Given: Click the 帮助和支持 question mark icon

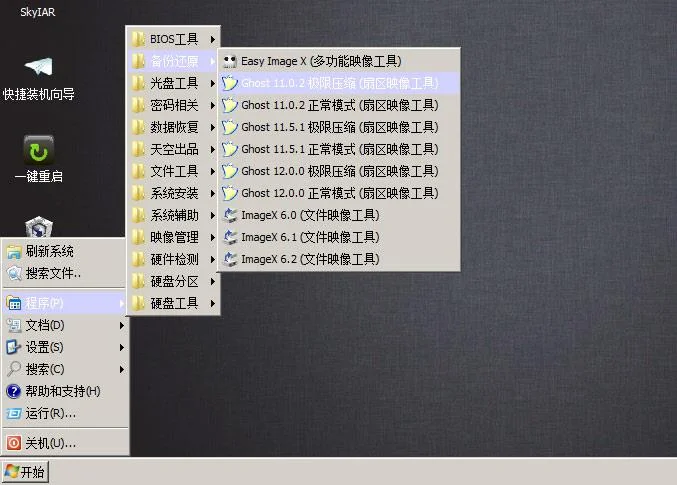Looking at the screenshot, I should 14,391.
